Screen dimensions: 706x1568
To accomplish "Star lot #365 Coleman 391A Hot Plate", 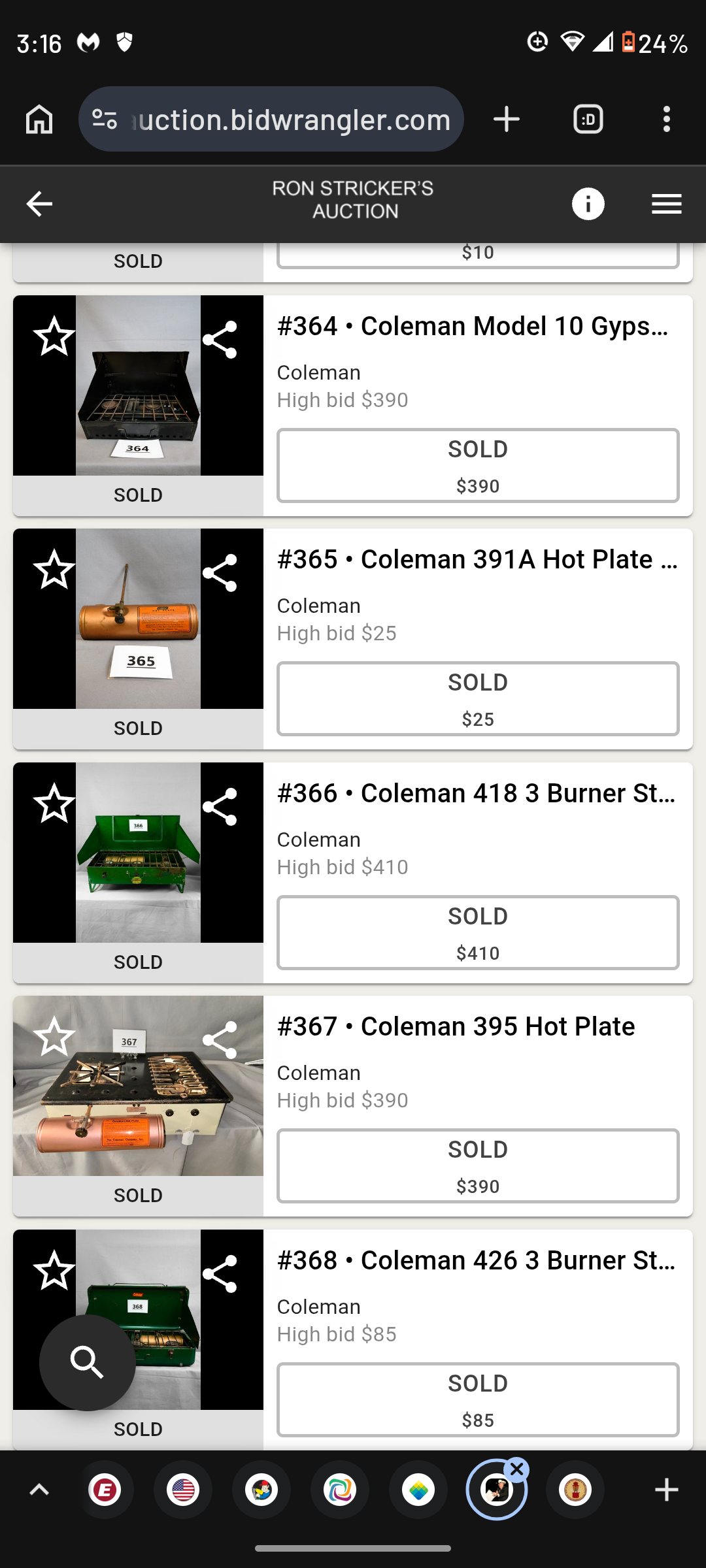I will (x=54, y=570).
